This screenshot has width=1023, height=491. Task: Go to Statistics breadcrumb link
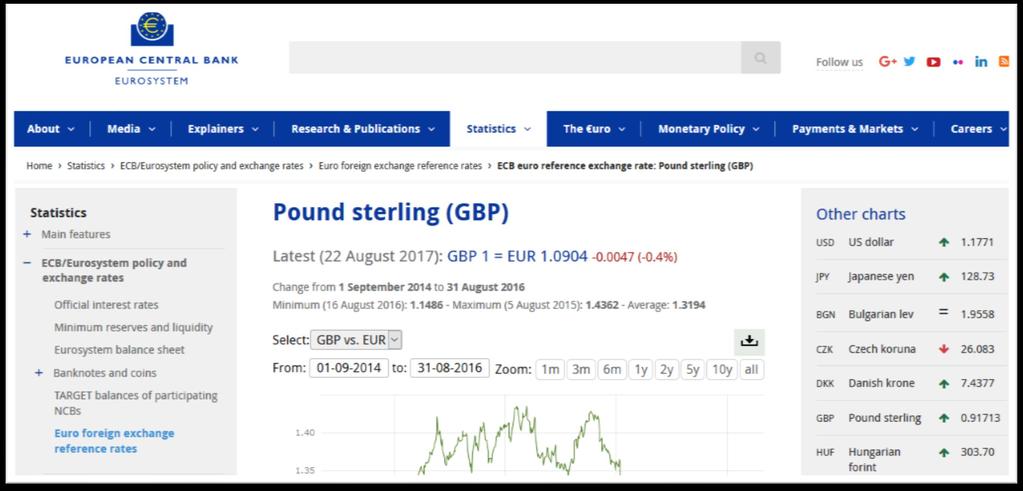(85, 166)
